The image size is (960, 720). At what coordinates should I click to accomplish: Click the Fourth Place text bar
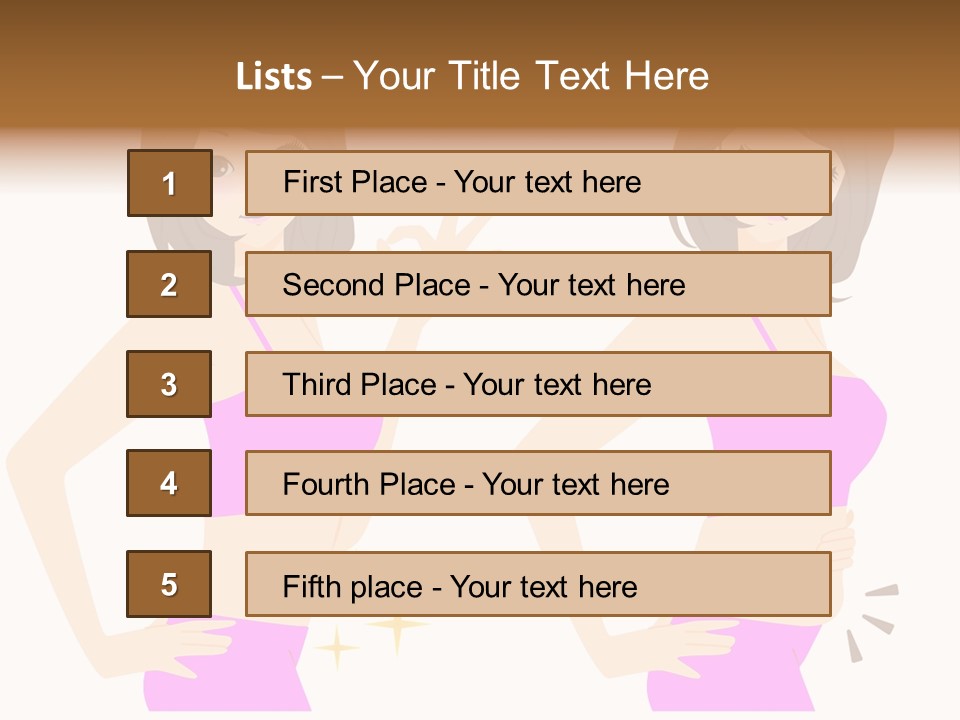(538, 483)
